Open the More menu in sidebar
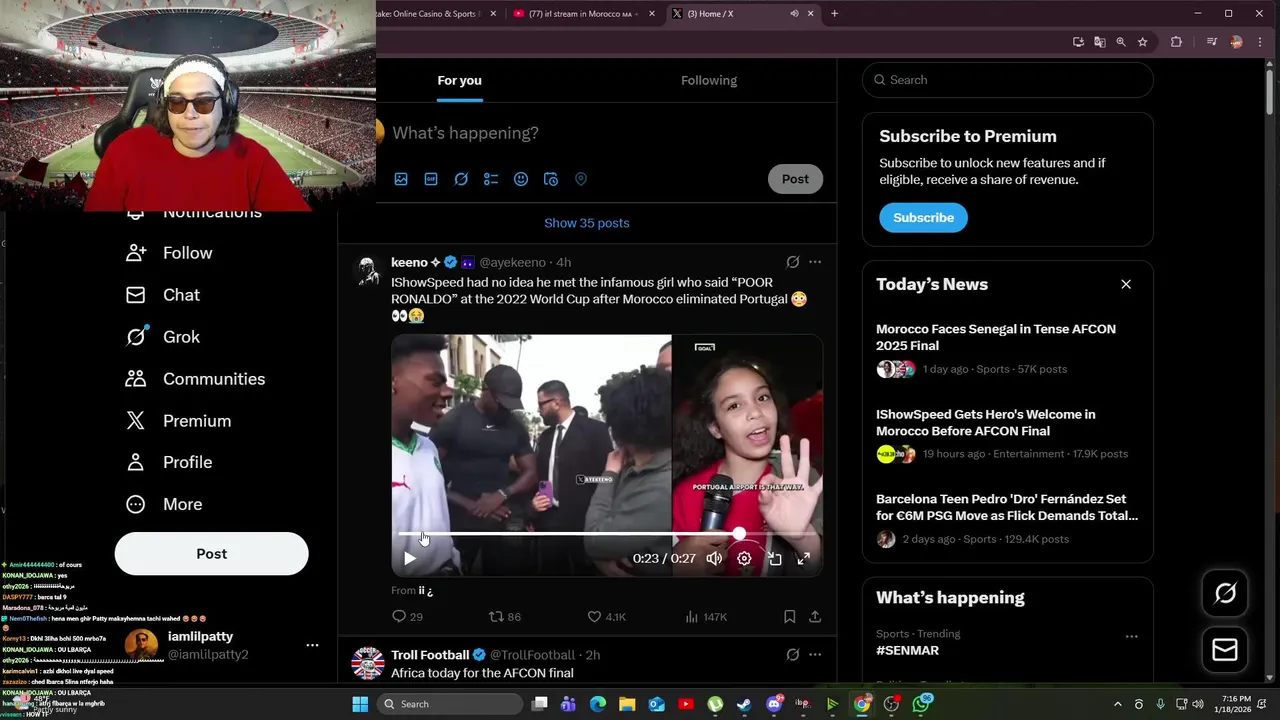The image size is (1280, 720). point(164,504)
